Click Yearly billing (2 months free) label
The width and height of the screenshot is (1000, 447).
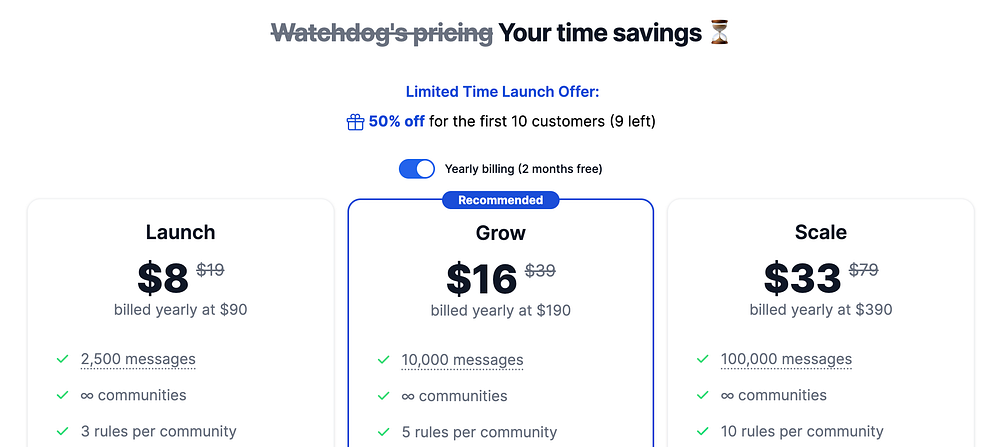(x=523, y=169)
